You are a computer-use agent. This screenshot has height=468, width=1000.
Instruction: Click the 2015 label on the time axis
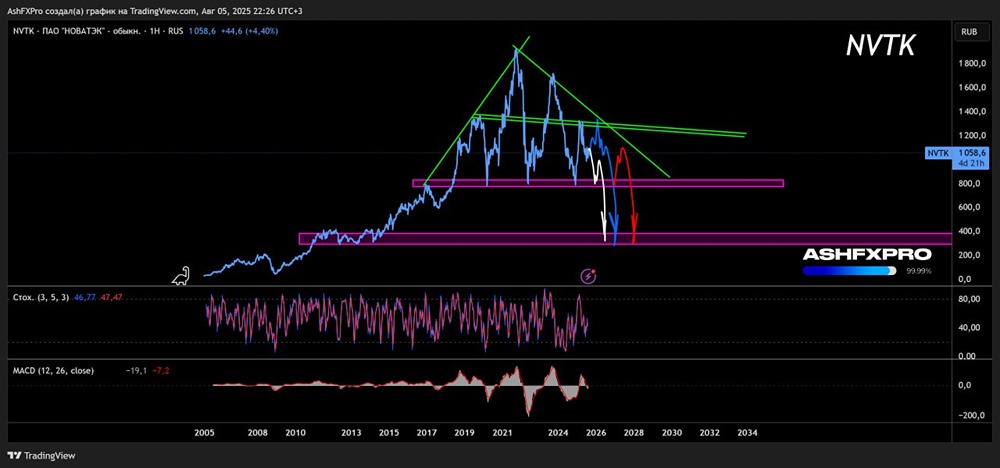pos(388,433)
